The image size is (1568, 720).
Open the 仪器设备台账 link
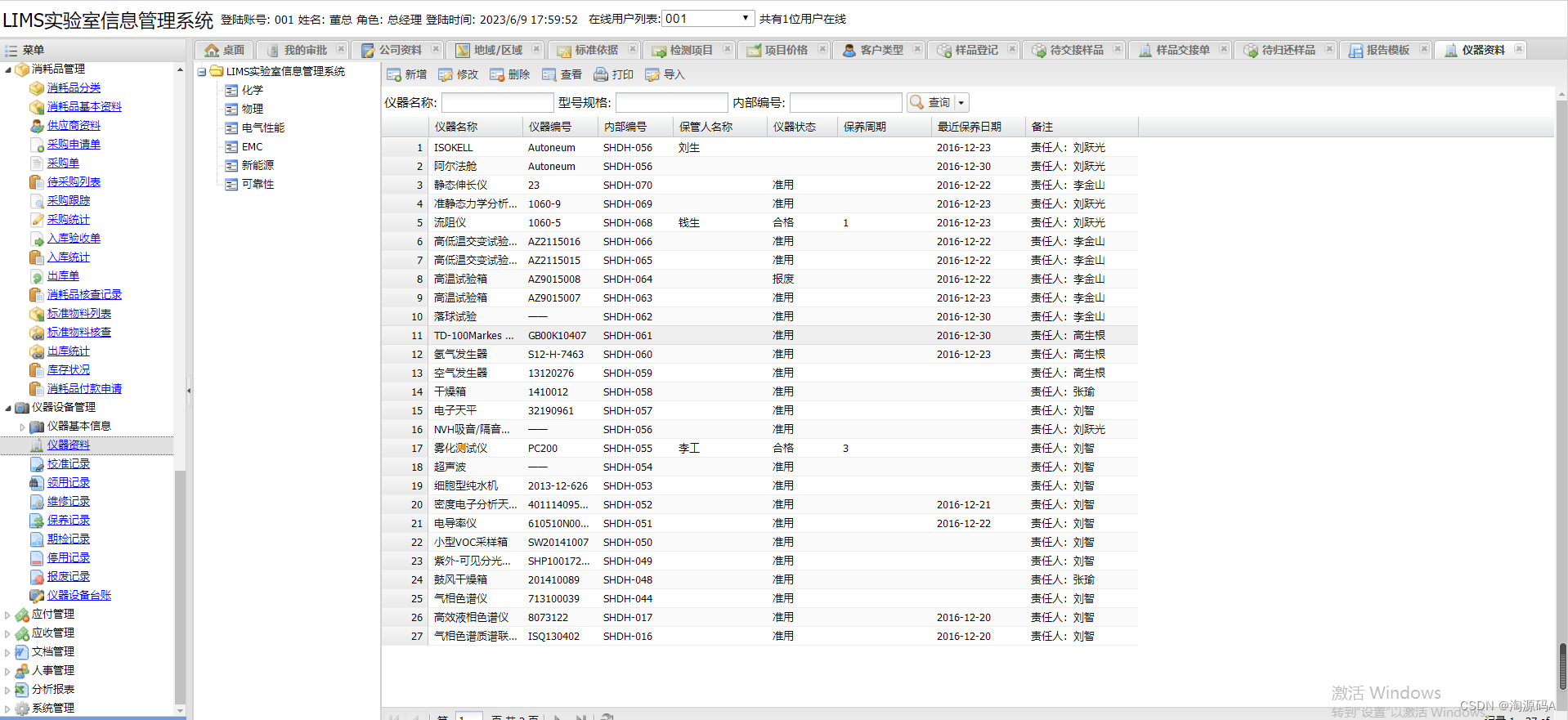click(79, 595)
